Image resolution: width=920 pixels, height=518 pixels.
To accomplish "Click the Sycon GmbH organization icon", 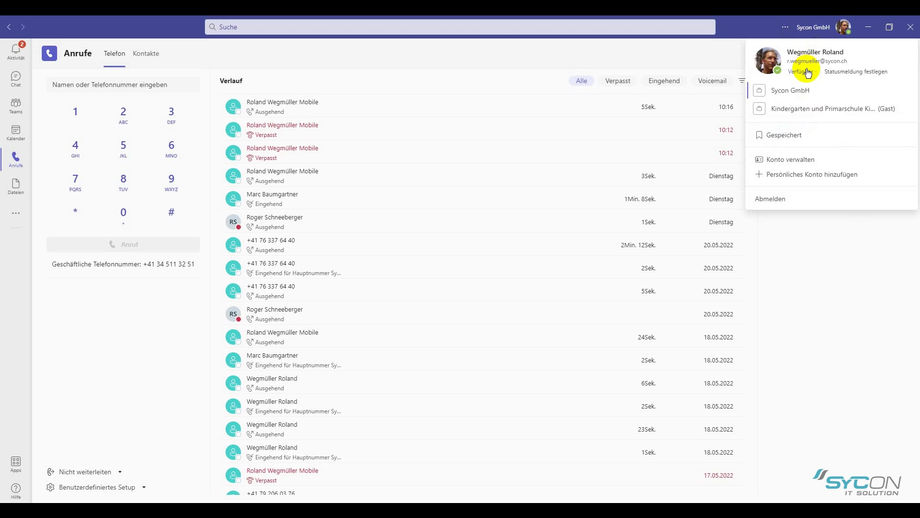I will click(759, 90).
